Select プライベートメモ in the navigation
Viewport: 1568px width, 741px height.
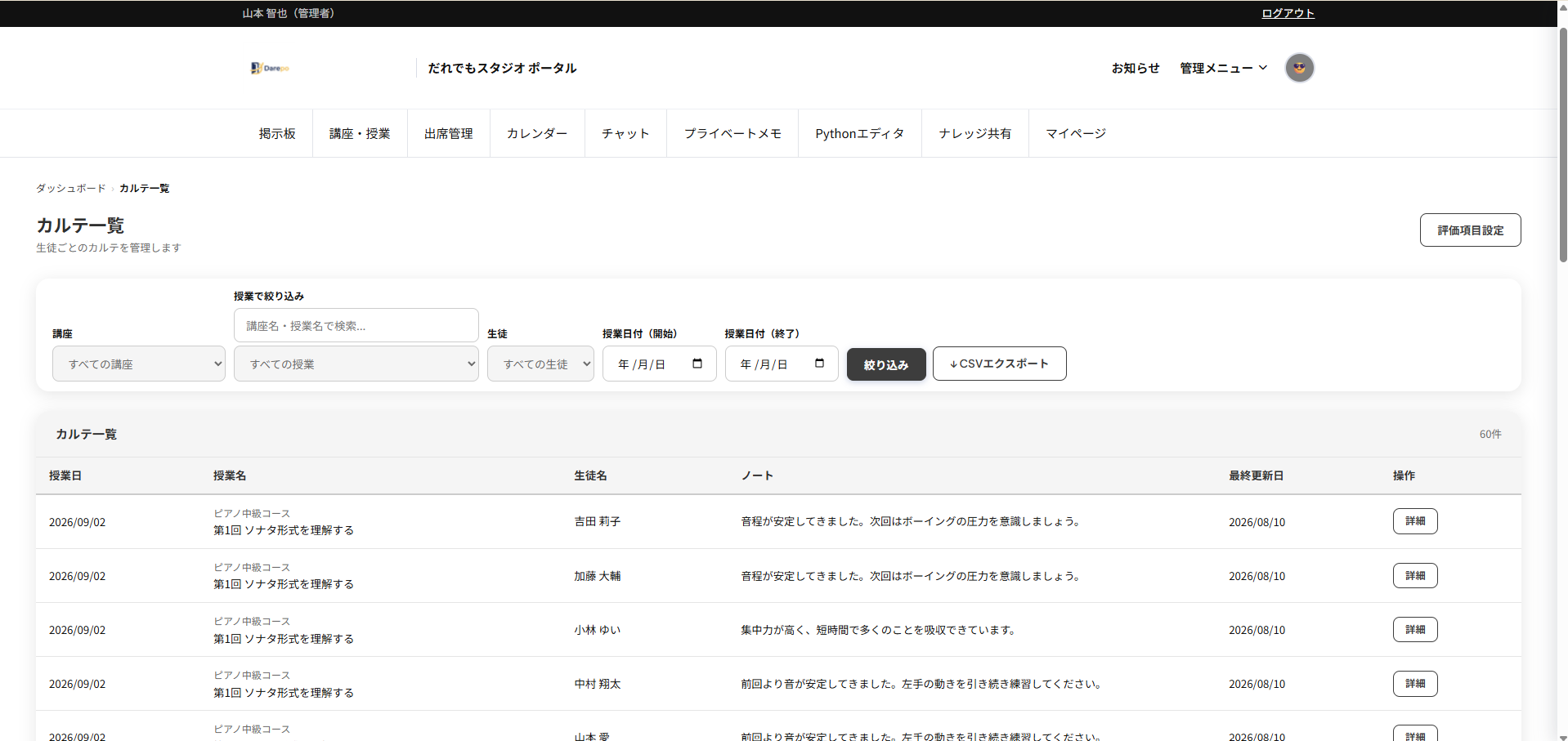[x=732, y=133]
